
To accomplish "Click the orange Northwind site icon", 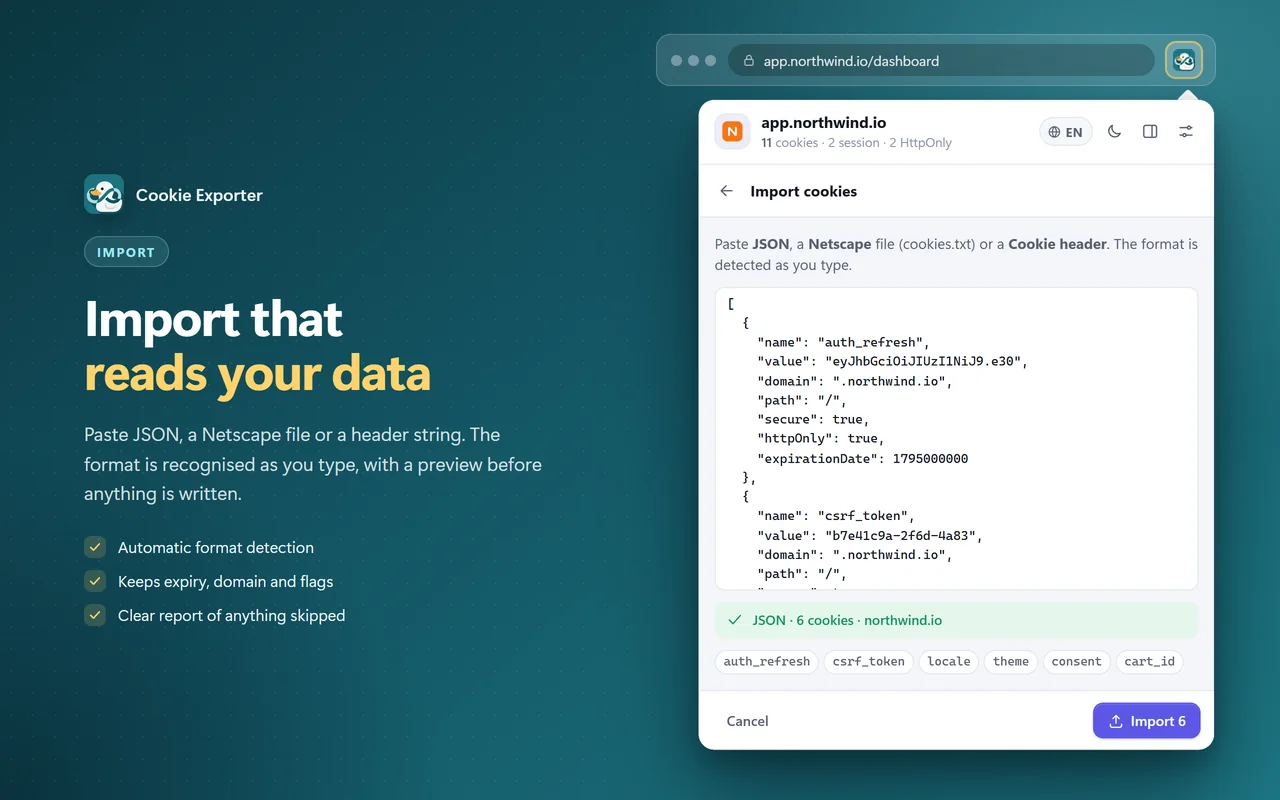I will pos(732,131).
